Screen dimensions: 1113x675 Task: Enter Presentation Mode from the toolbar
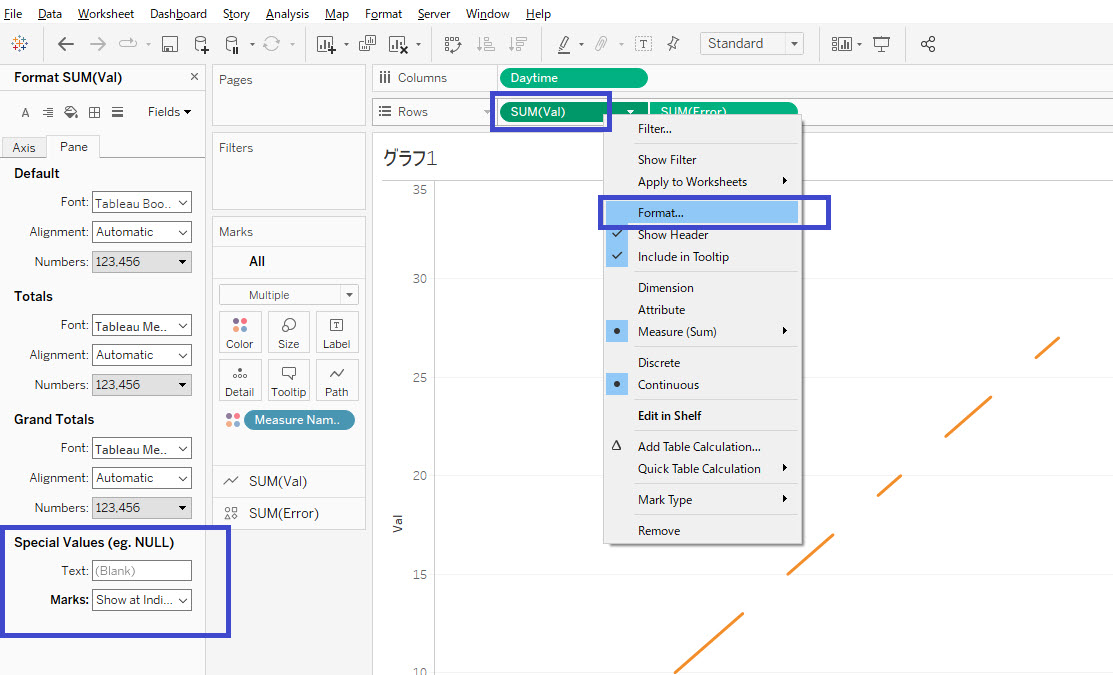point(882,44)
